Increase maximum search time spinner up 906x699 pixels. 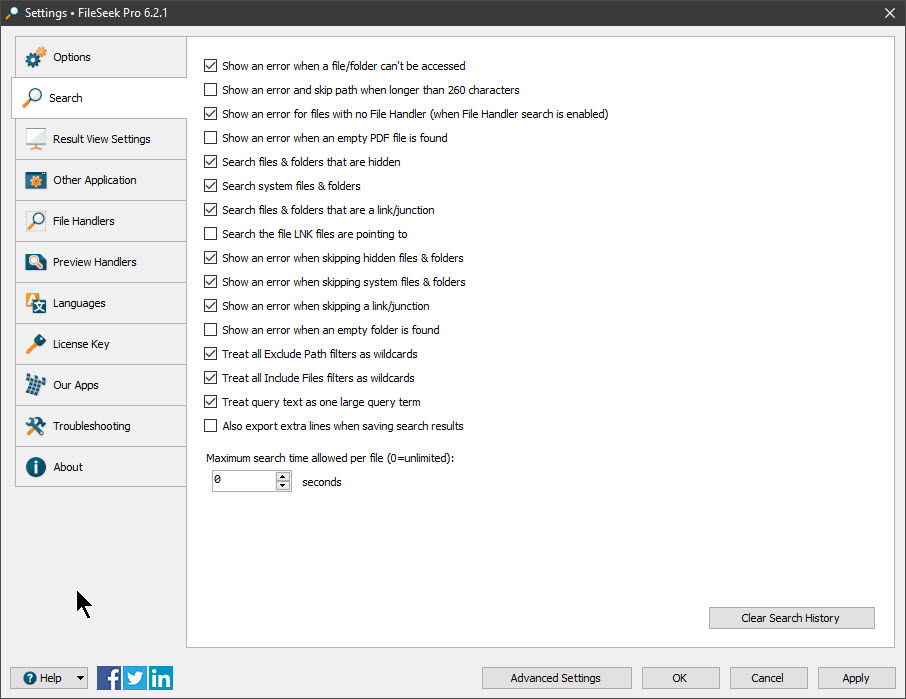click(283, 477)
